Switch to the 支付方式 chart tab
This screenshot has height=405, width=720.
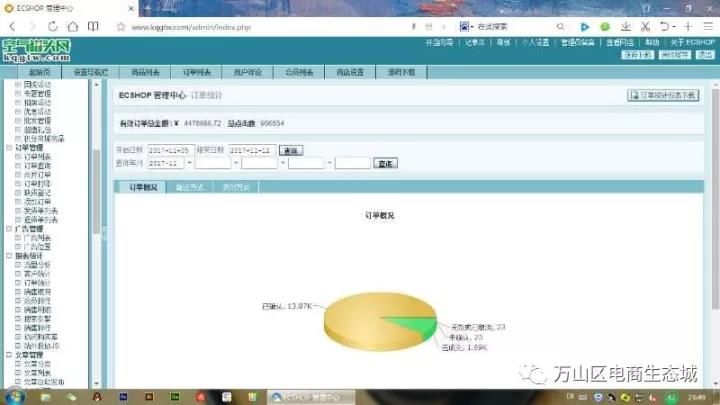[236, 187]
